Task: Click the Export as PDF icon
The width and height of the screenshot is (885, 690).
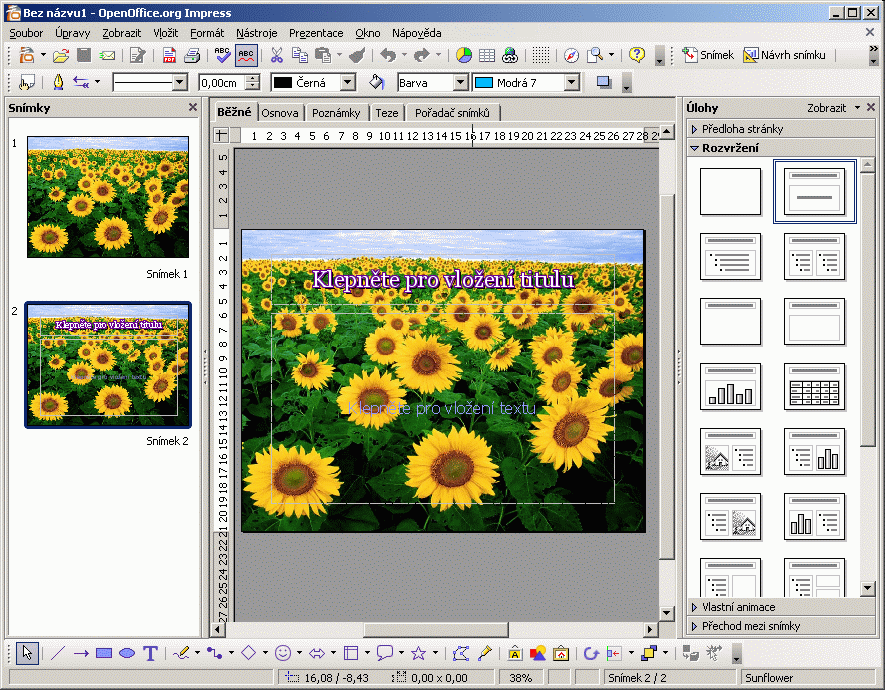Action: tap(169, 55)
